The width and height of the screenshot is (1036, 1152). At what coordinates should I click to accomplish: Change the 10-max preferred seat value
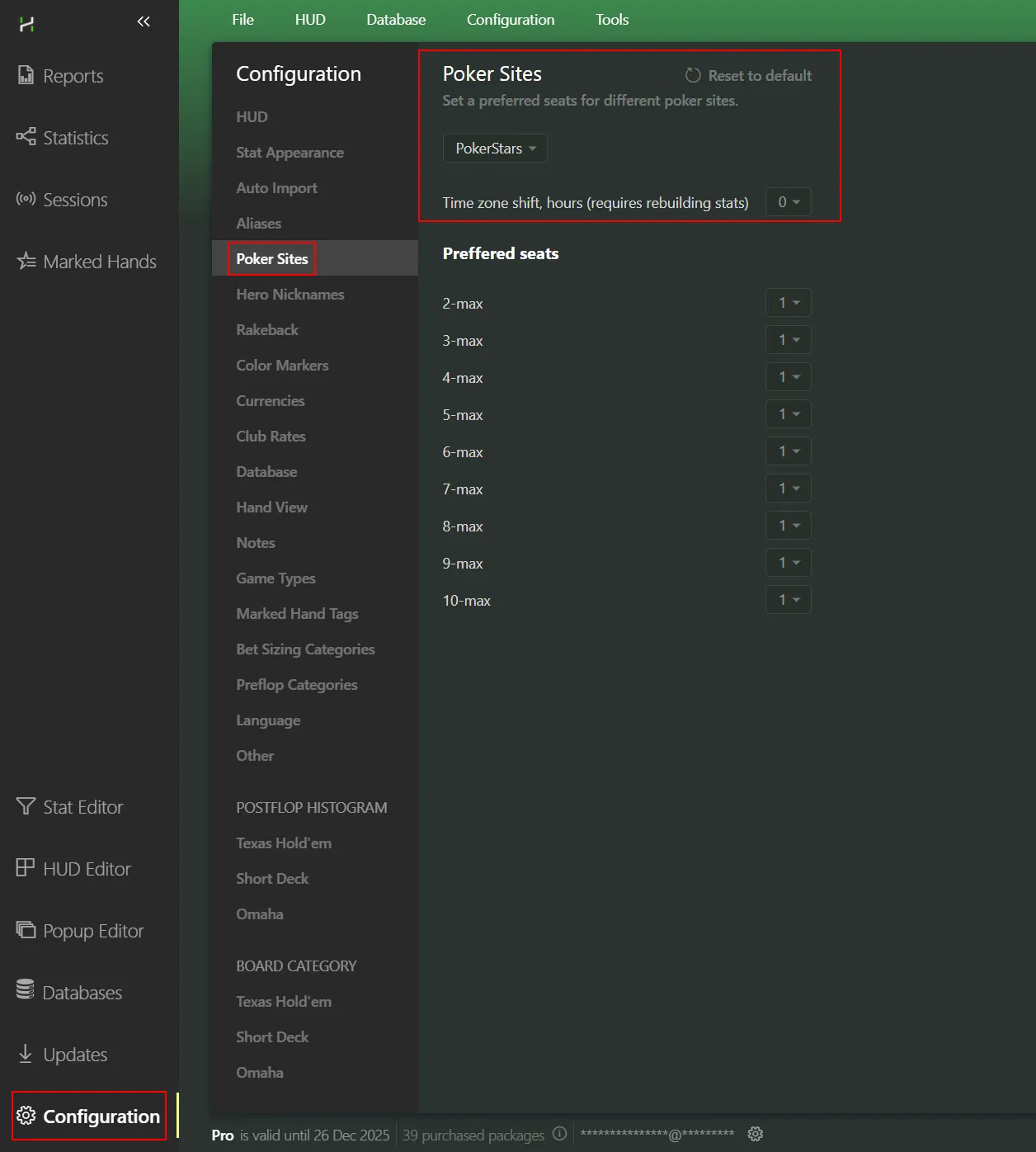tap(789, 600)
